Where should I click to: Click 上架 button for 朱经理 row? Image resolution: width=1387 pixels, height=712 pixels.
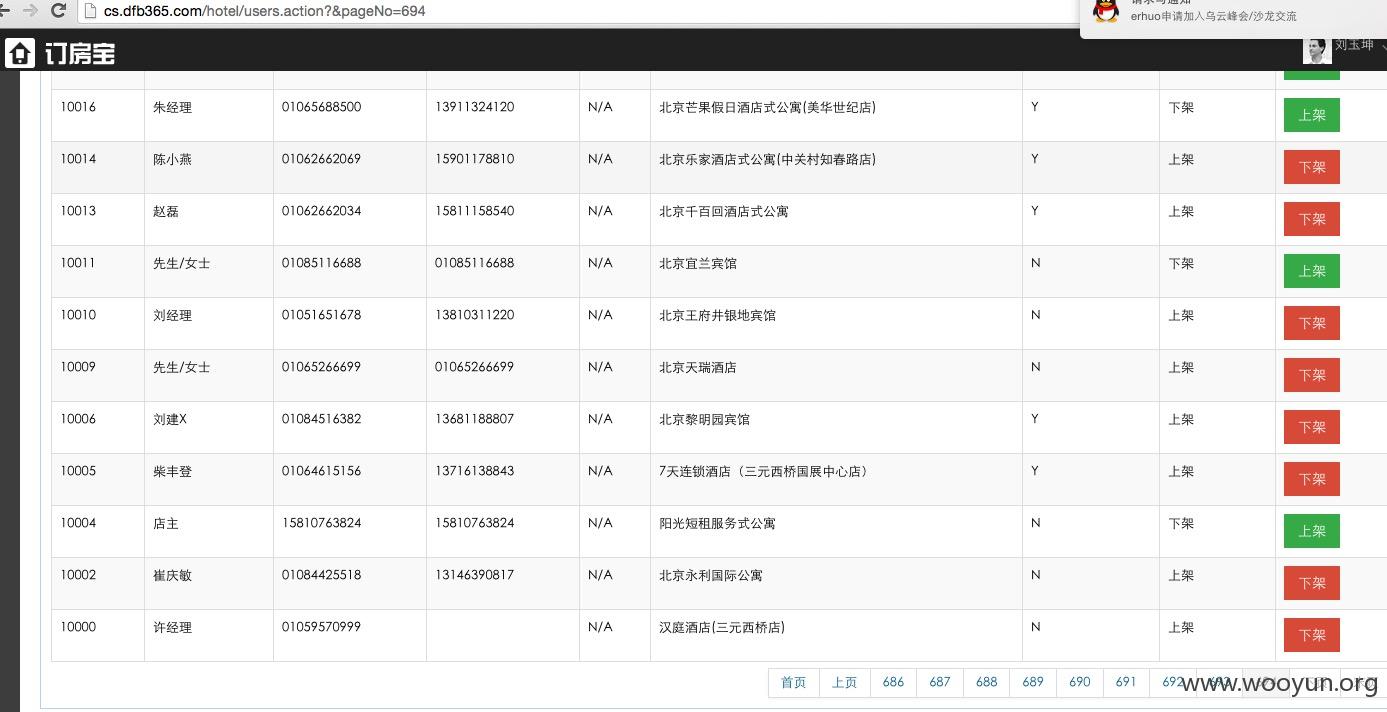pos(1312,115)
